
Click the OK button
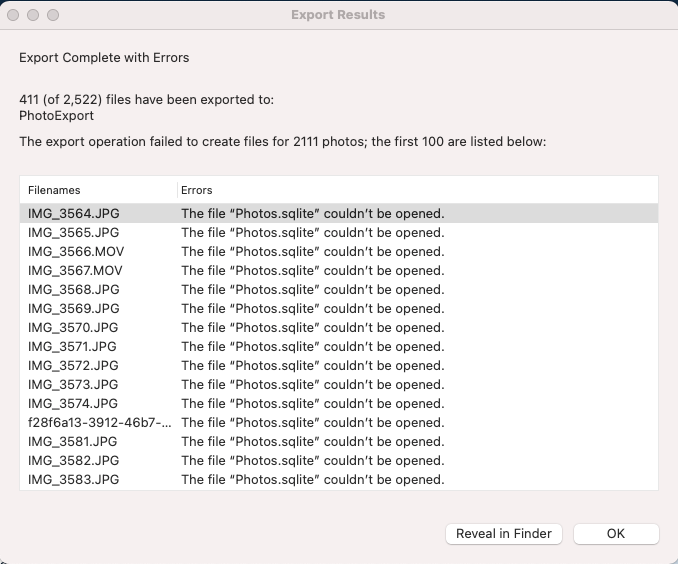616,534
